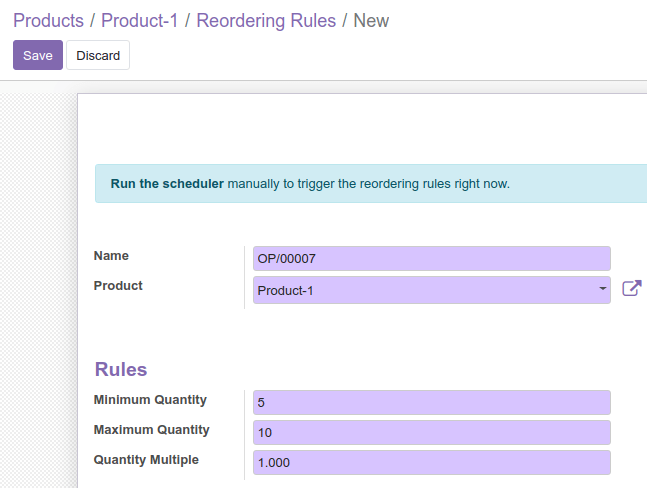
Task: Click the Rules section heading
Action: (x=121, y=369)
